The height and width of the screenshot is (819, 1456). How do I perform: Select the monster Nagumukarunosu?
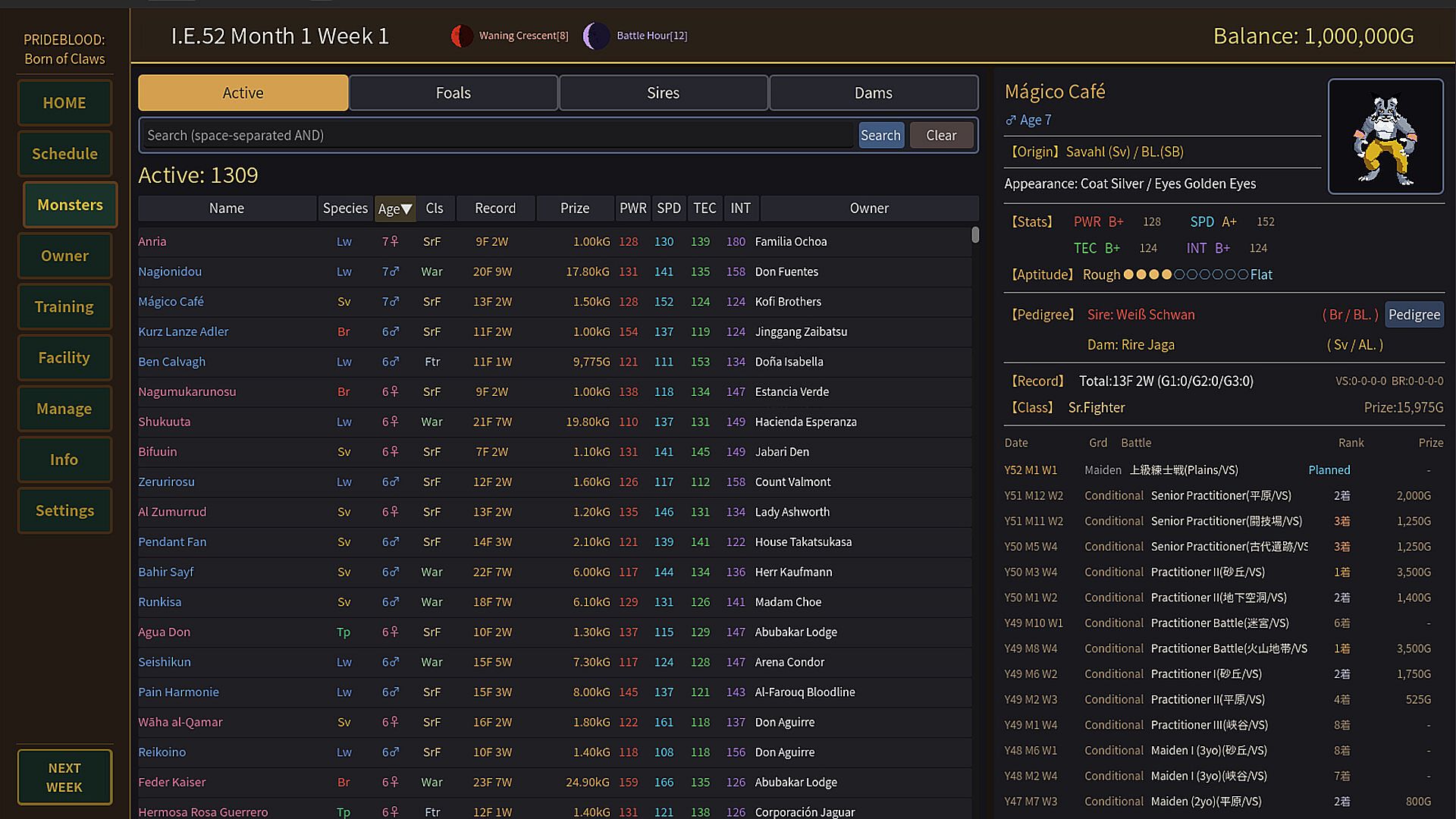(x=554, y=392)
